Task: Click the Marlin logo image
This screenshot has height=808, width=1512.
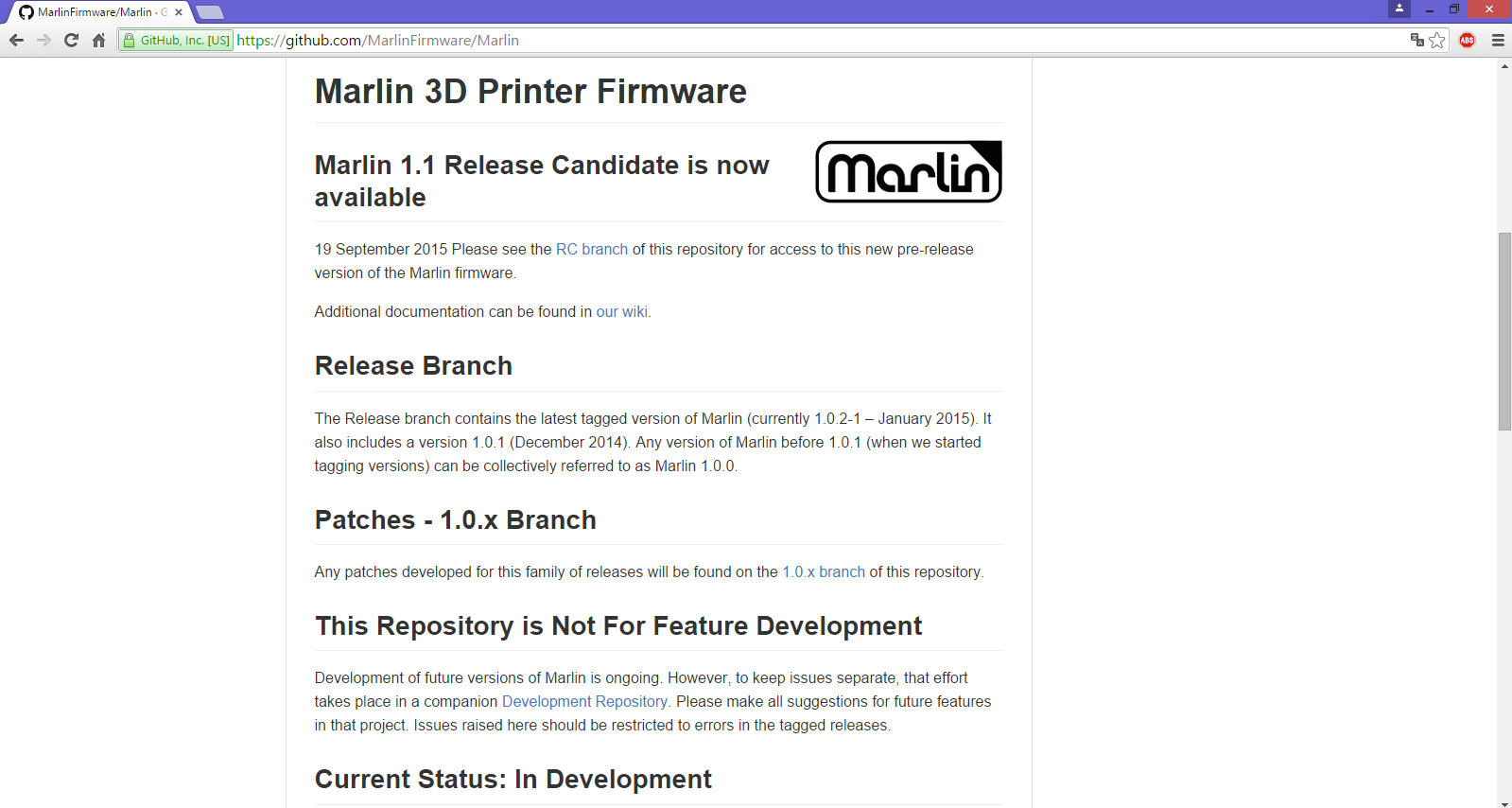Action: click(909, 171)
